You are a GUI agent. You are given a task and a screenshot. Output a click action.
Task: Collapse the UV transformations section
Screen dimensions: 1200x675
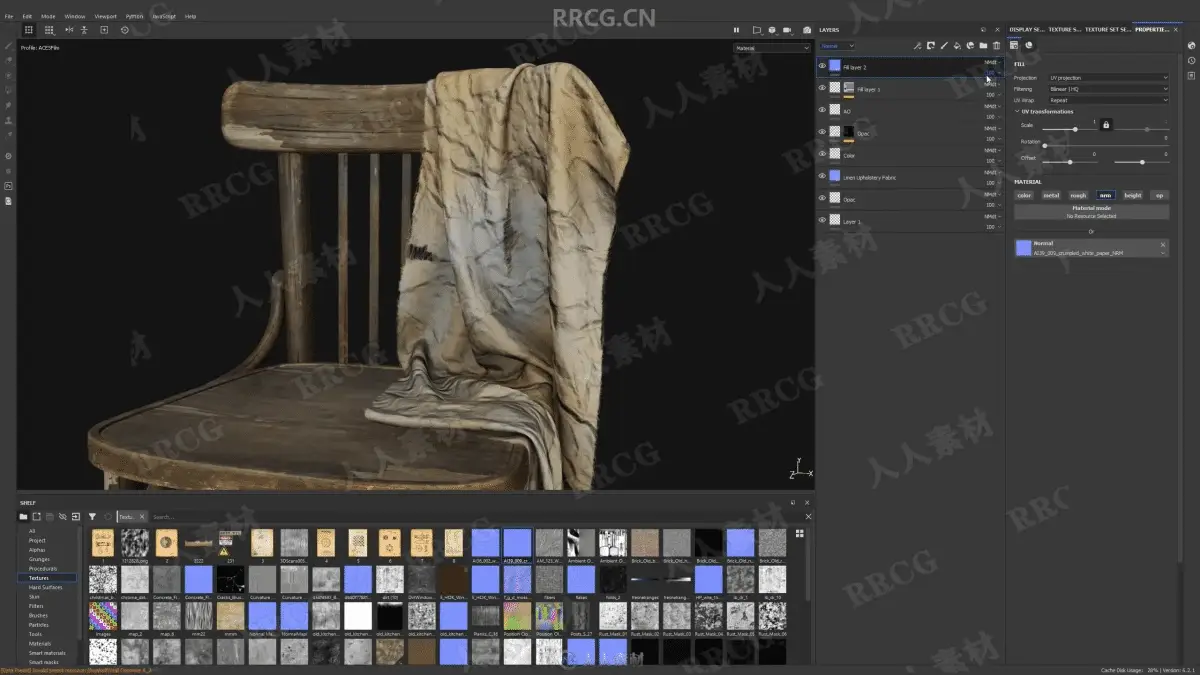[1018, 112]
